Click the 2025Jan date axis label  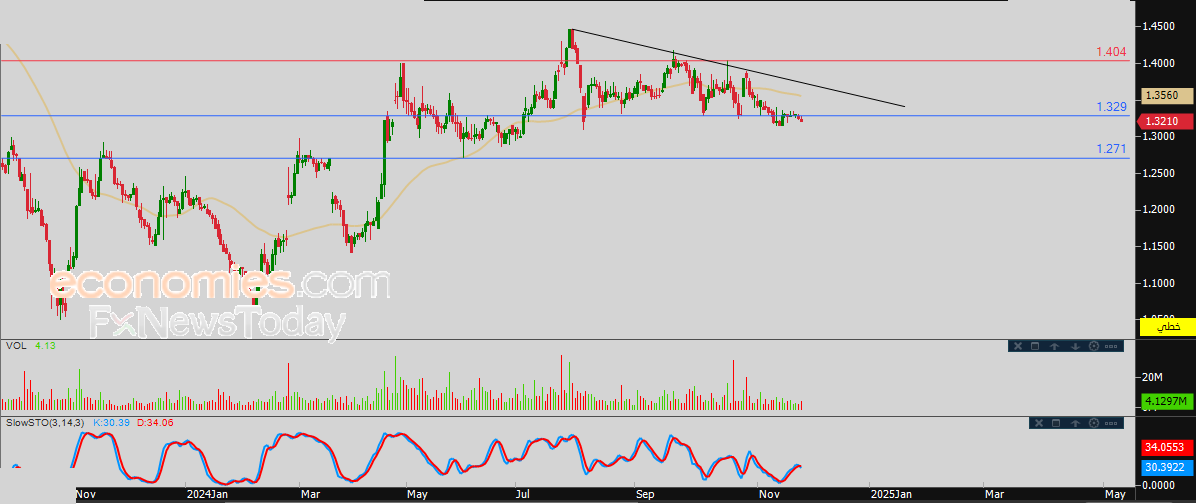point(891,495)
